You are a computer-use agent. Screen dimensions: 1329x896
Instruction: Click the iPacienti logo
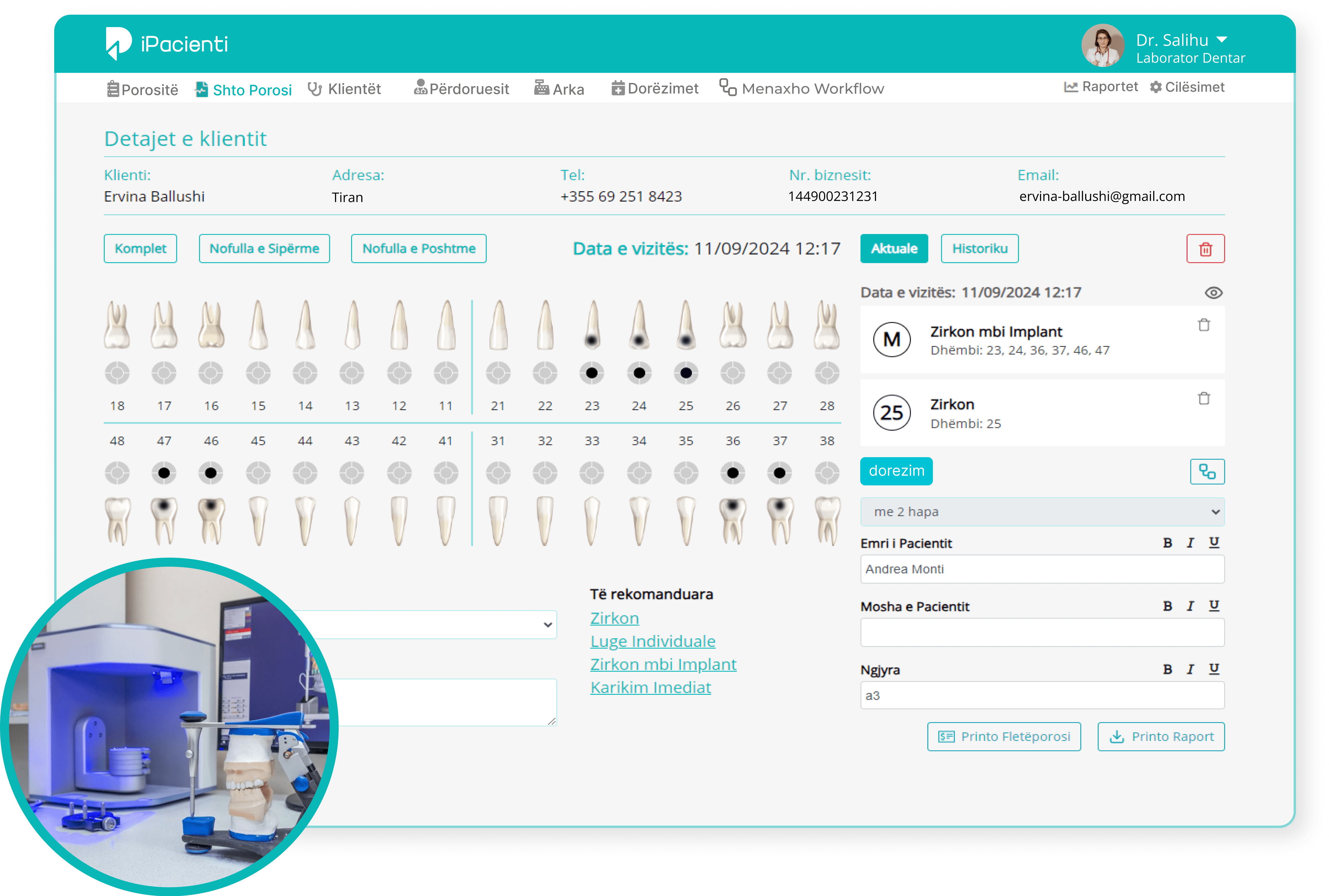click(166, 43)
